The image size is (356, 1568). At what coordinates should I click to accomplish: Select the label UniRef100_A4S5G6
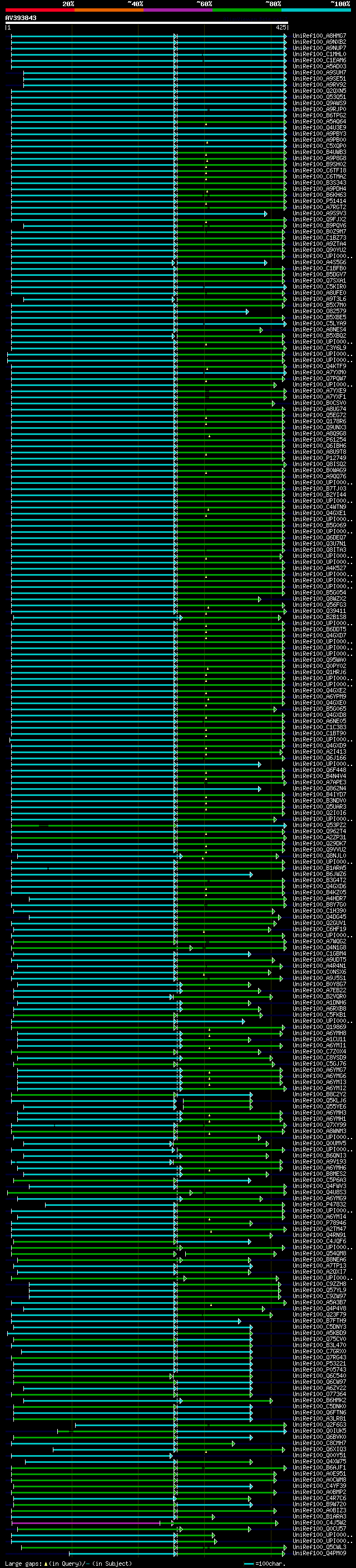point(319,263)
